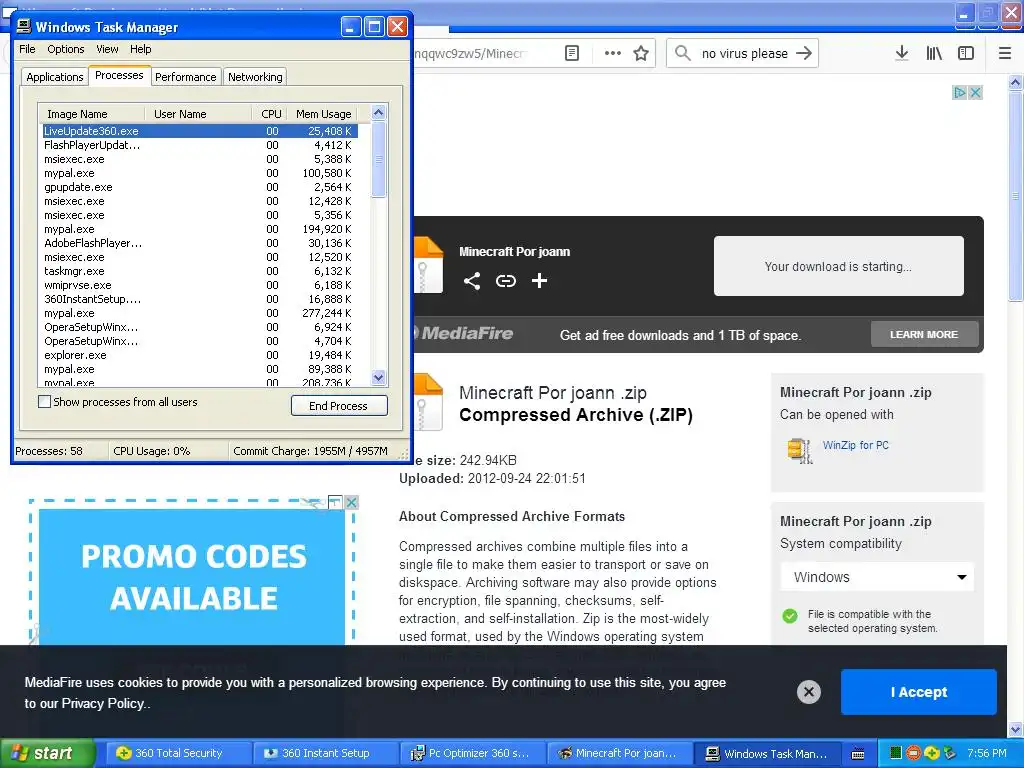Bookmark this page with star icon
Image resolution: width=1024 pixels, height=768 pixels.
(641, 54)
